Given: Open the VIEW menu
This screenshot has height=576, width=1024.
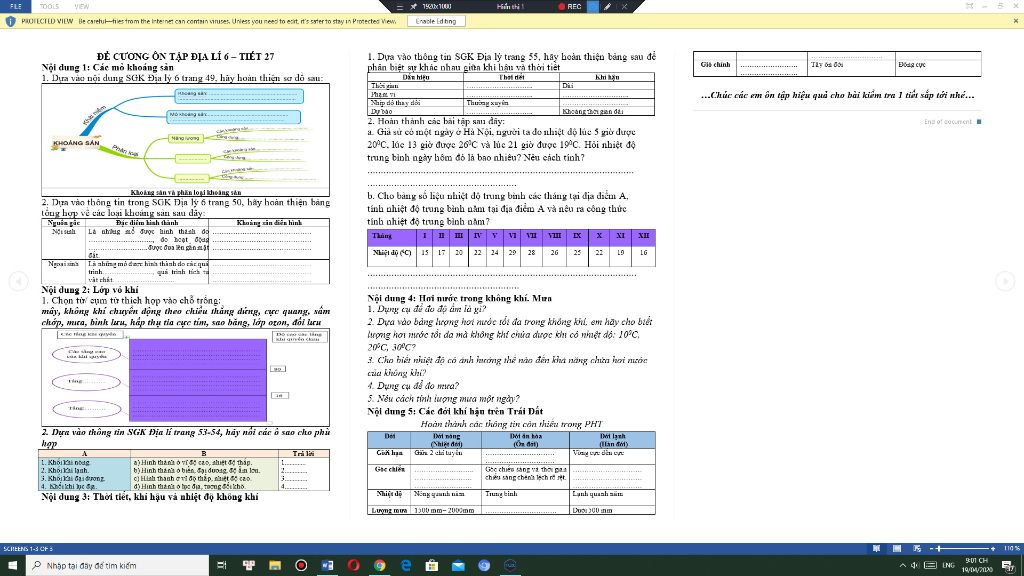Looking at the screenshot, I should pos(82,6).
